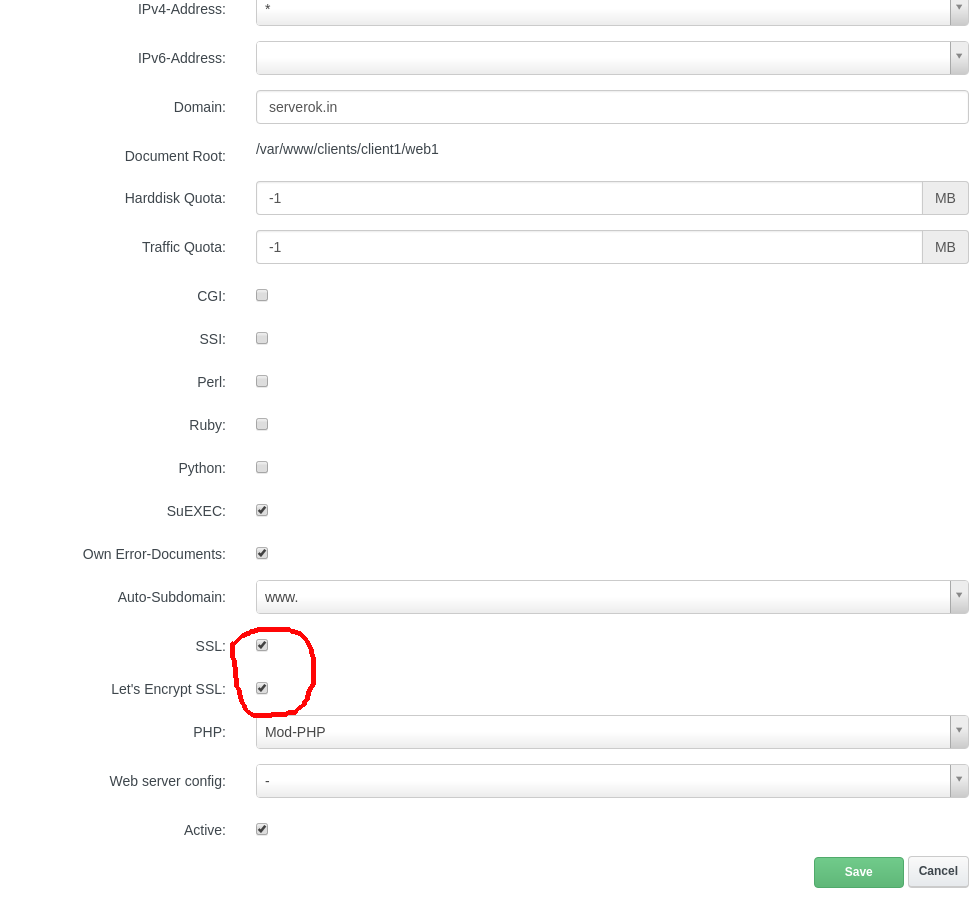Disable Own Error-Documents
The width and height of the screenshot is (977, 912).
(x=261, y=553)
